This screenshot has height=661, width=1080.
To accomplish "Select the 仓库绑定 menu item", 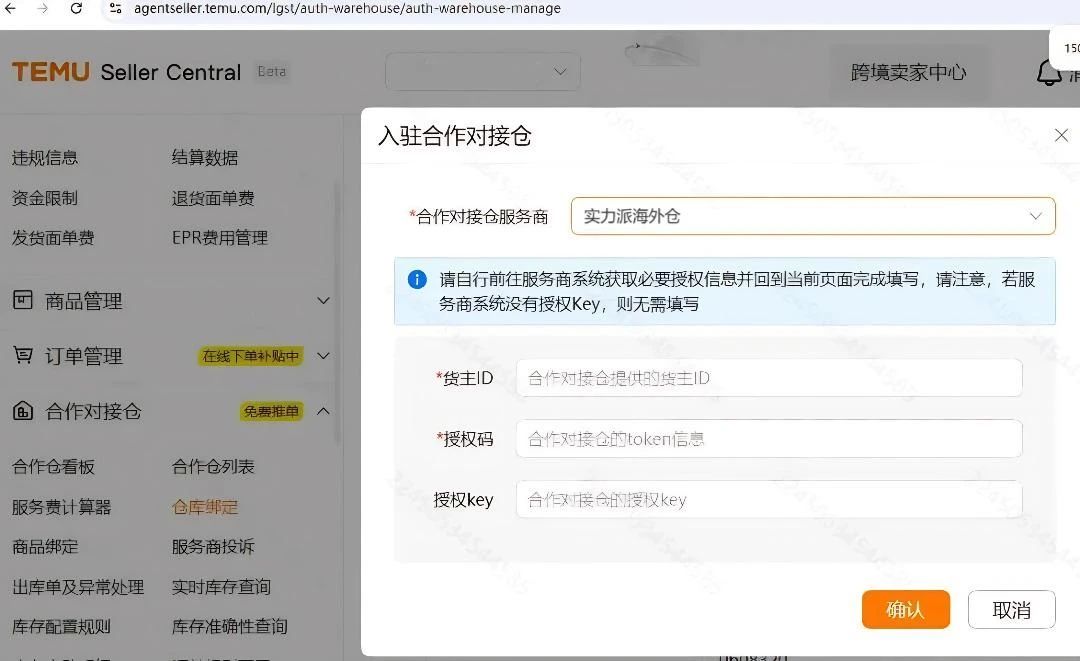I will click(205, 507).
